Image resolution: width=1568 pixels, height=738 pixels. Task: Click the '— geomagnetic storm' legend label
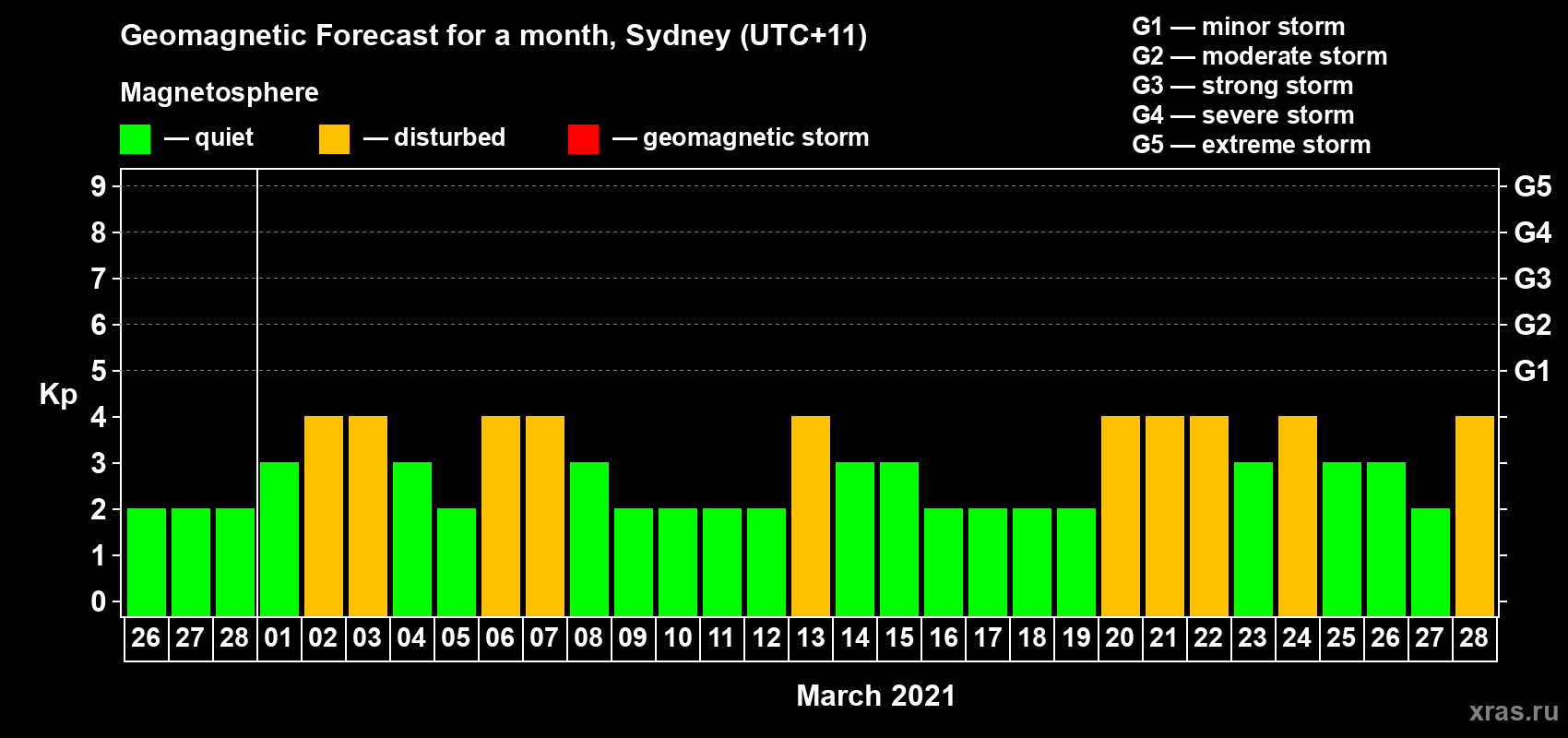point(741,137)
